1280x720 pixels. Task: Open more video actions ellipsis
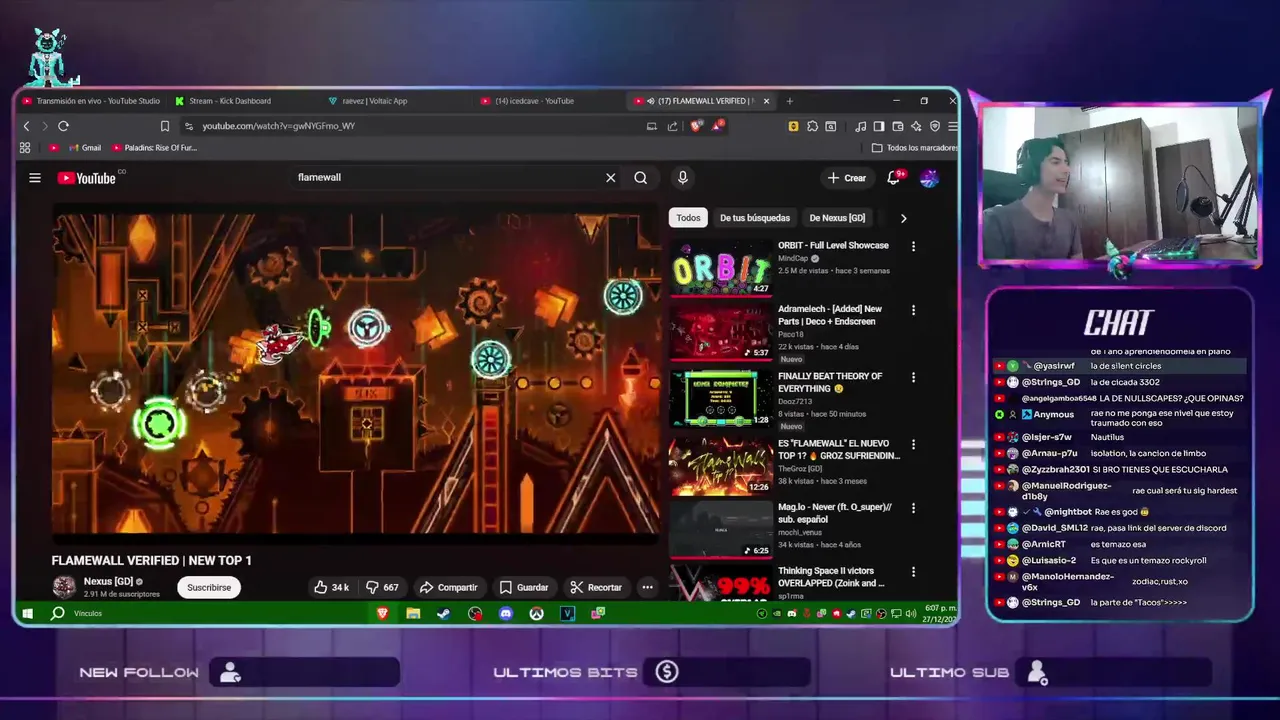(647, 587)
